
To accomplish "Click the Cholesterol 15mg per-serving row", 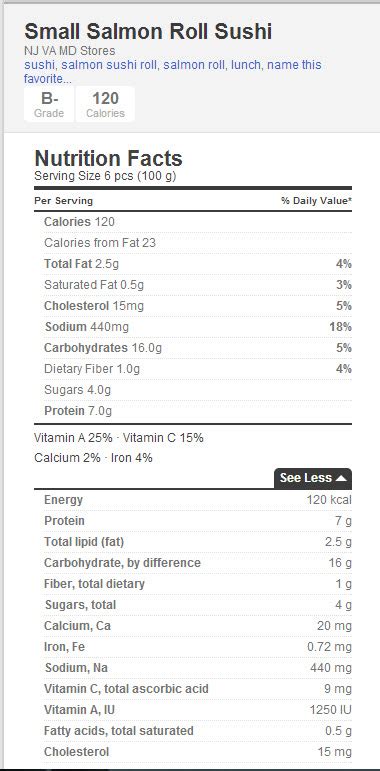I will (193, 306).
